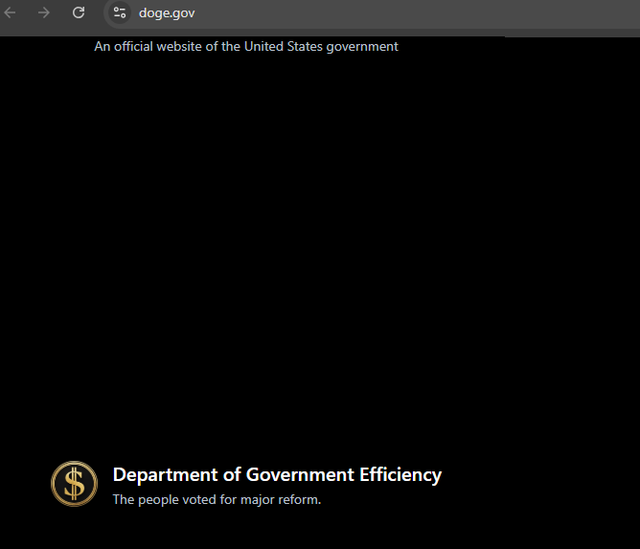The width and height of the screenshot is (640, 549).
Task: Click the gold dollar sign logo
Action: (x=74, y=484)
